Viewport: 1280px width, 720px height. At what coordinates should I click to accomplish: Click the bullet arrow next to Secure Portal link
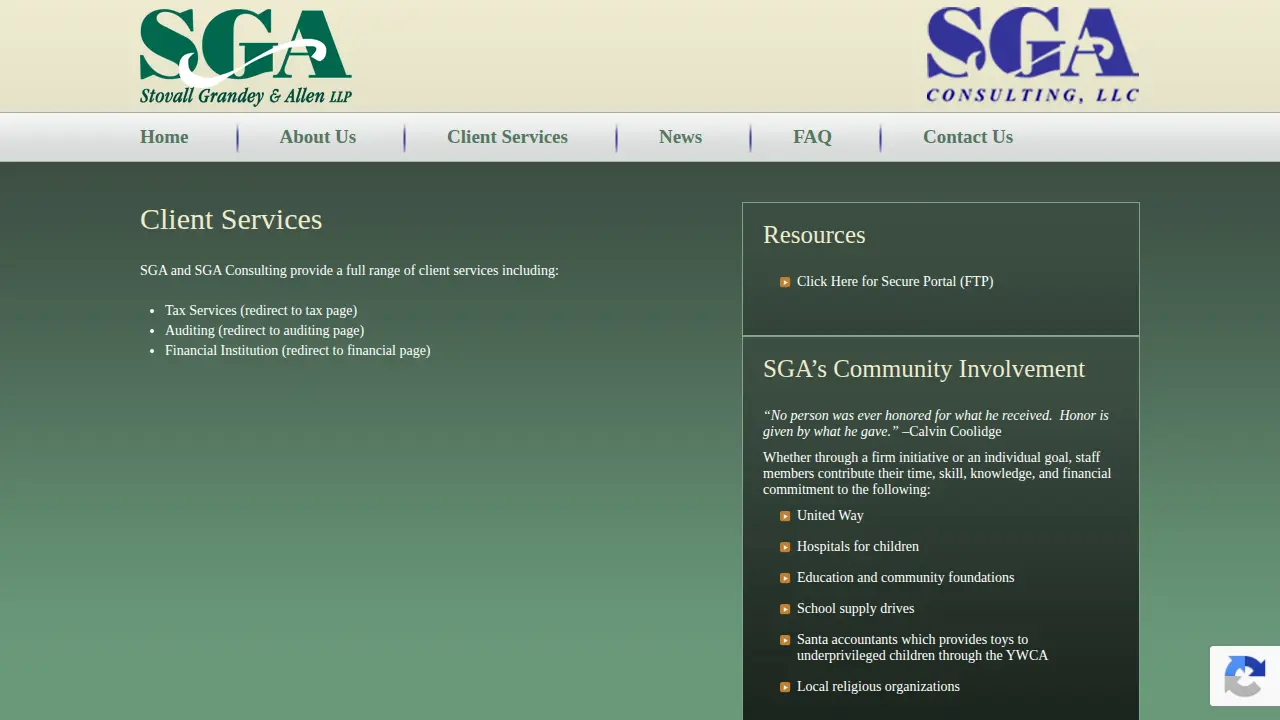785,282
